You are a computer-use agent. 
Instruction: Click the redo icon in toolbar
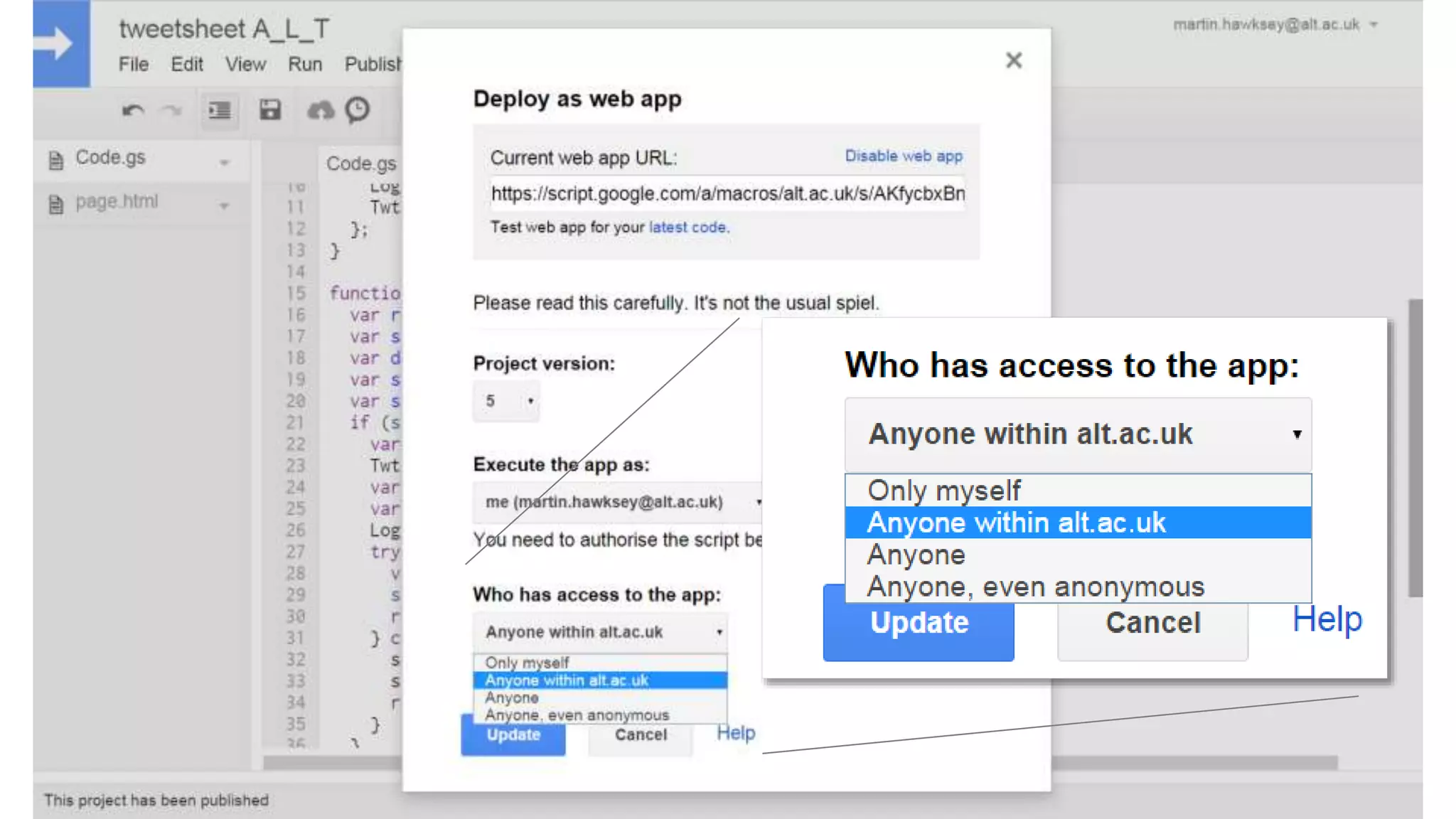(x=171, y=110)
